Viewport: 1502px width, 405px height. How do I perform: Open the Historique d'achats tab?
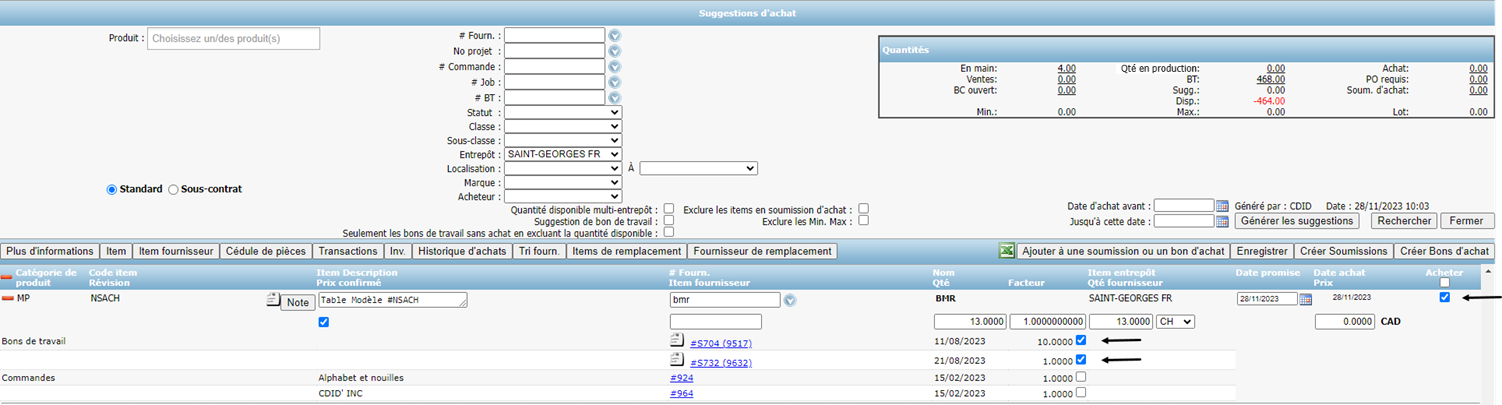coord(463,251)
